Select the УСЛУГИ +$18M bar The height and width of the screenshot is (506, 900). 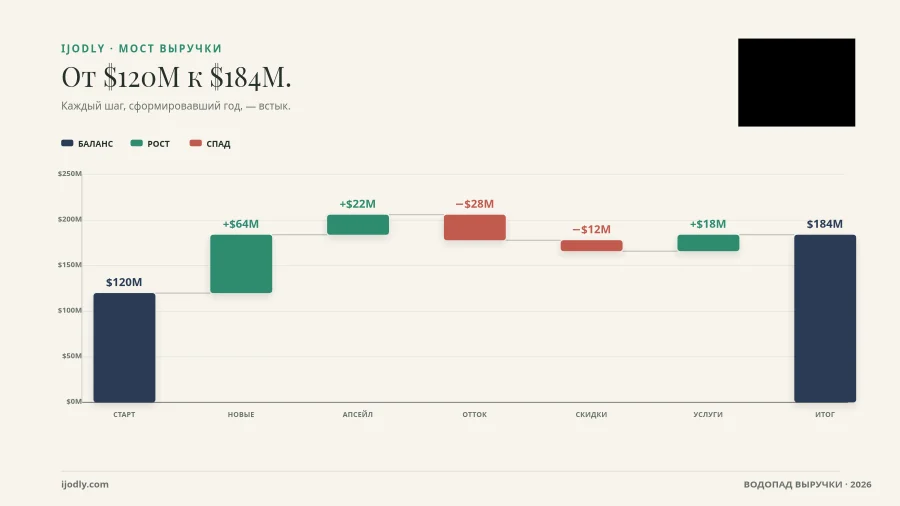pos(708,243)
